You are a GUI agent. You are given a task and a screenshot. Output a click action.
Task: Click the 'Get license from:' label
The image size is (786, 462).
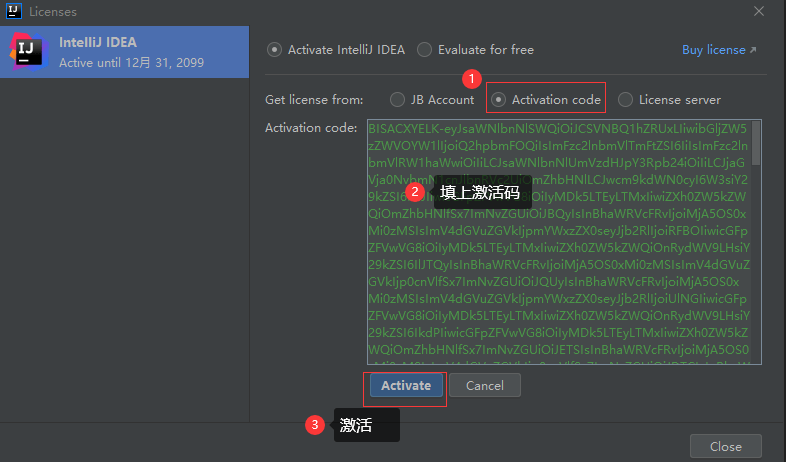(314, 100)
